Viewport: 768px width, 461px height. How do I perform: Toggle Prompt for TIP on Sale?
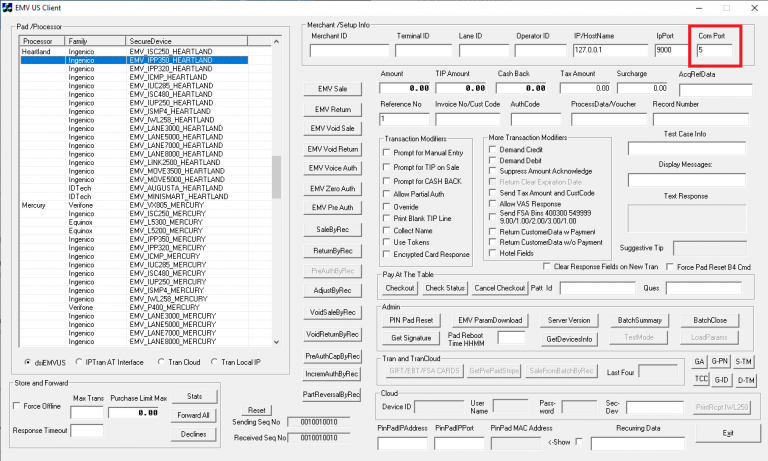pos(386,167)
